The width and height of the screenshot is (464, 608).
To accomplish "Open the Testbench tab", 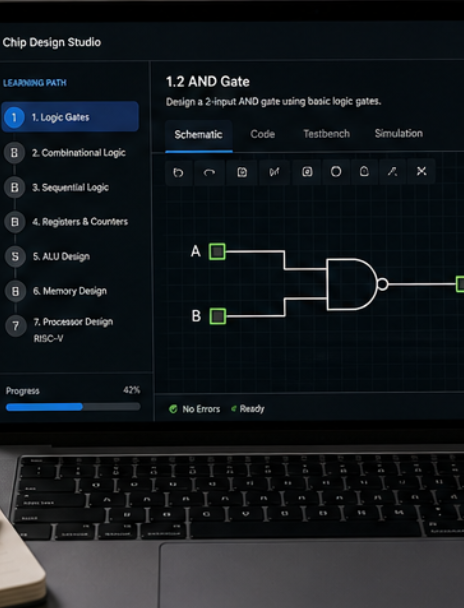I will pos(326,134).
